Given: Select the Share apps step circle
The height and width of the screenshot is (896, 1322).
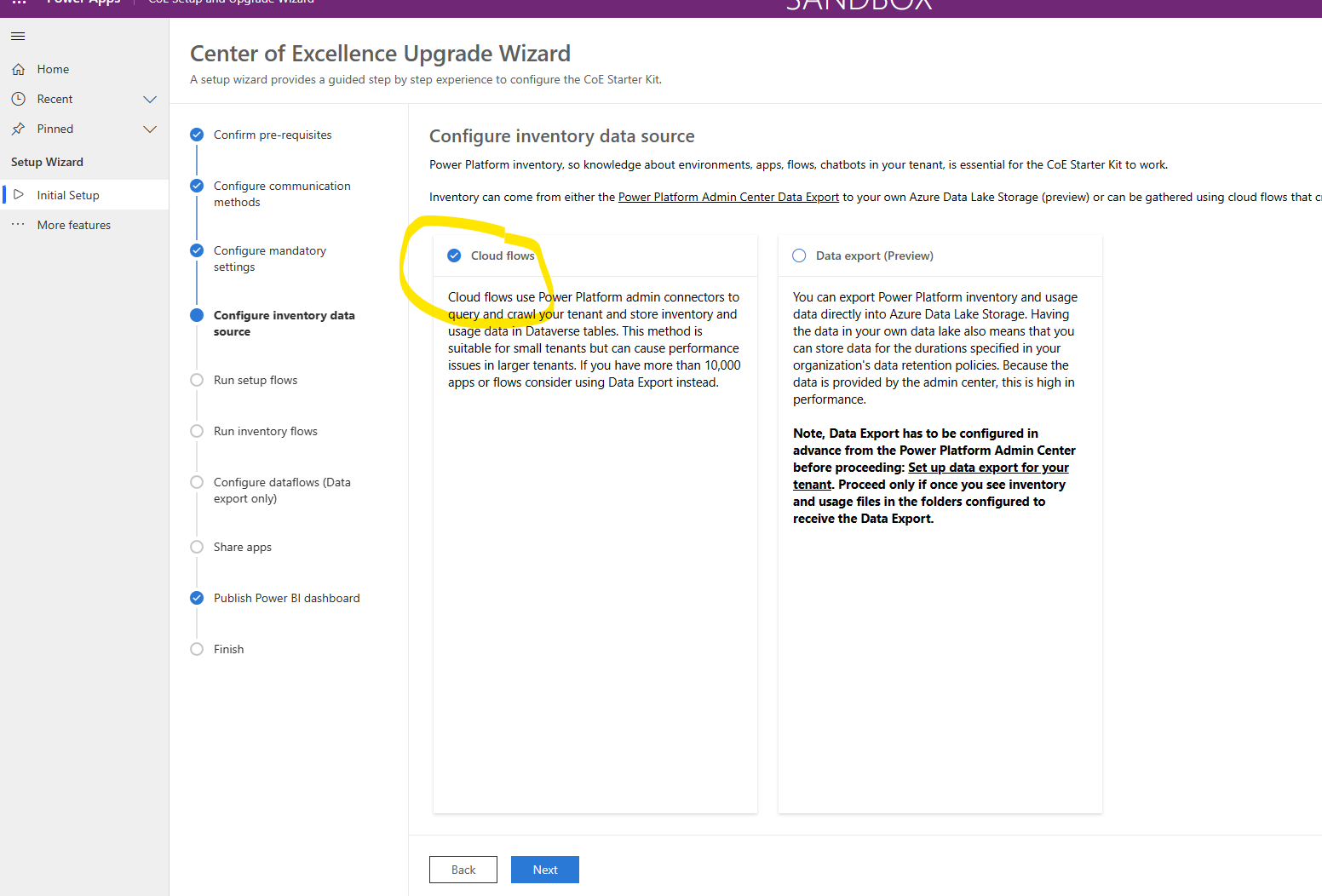Looking at the screenshot, I should 197,547.
